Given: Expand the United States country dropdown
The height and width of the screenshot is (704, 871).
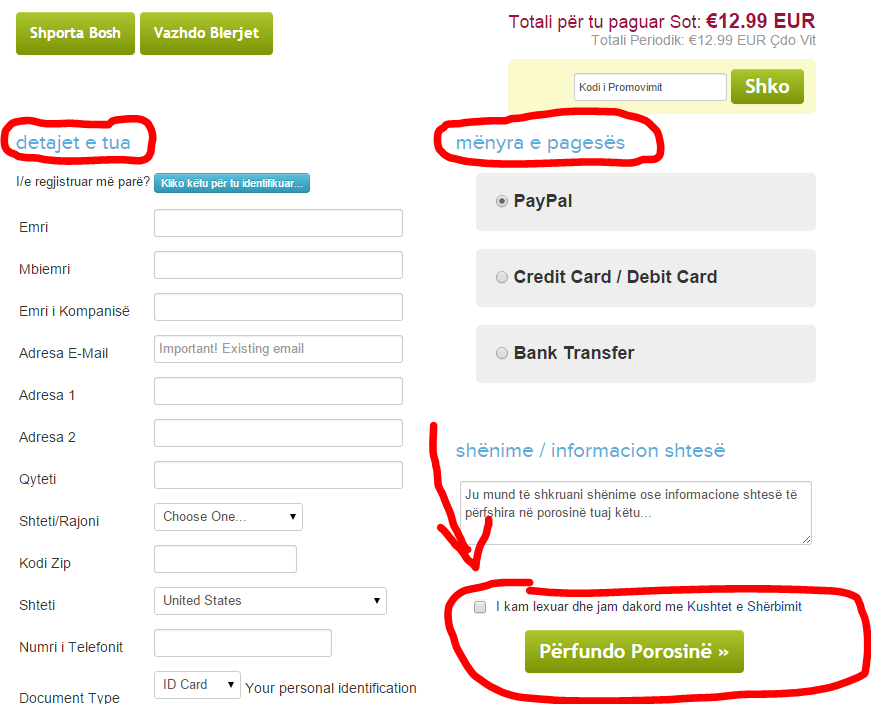Looking at the screenshot, I should click(x=270, y=601).
